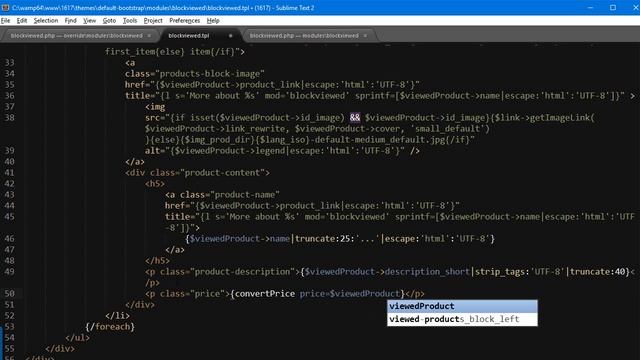Open the View menu
The height and width of the screenshot is (360, 640).
89,20
